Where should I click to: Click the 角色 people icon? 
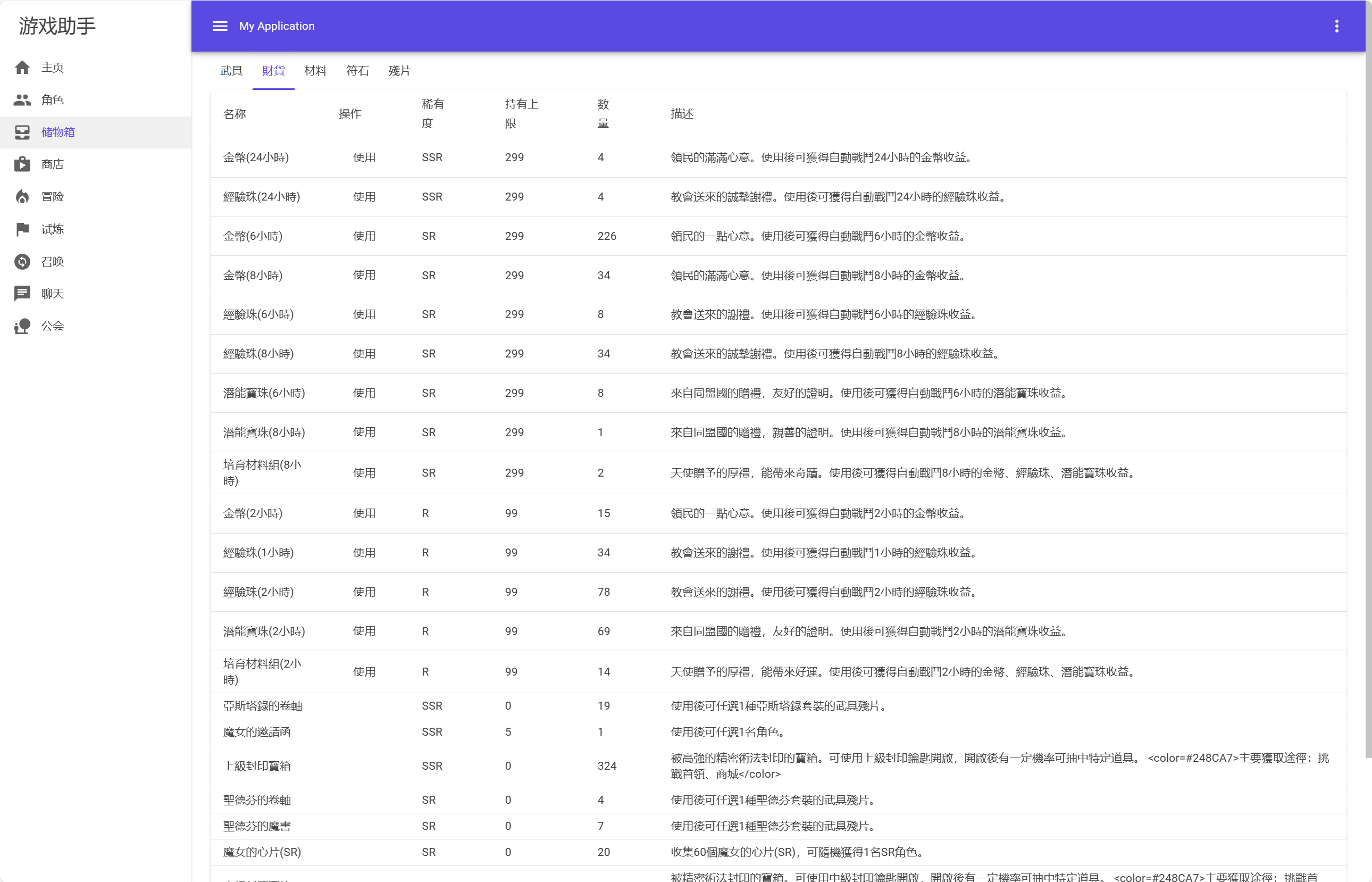(x=22, y=100)
